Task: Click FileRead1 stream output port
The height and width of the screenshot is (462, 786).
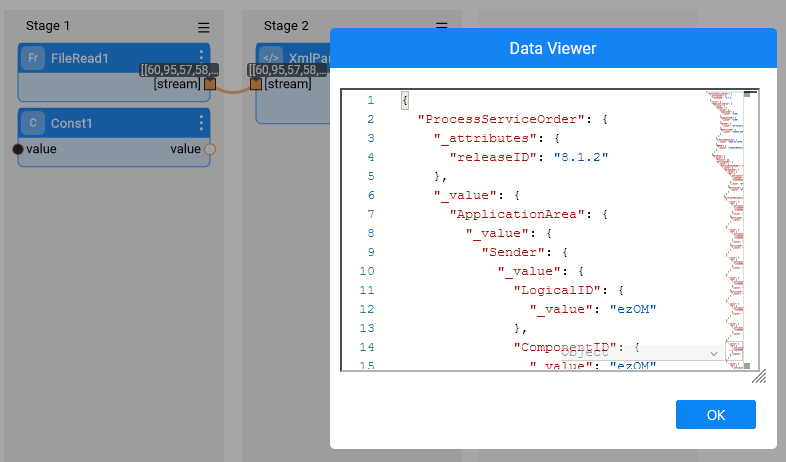Action: (x=210, y=84)
